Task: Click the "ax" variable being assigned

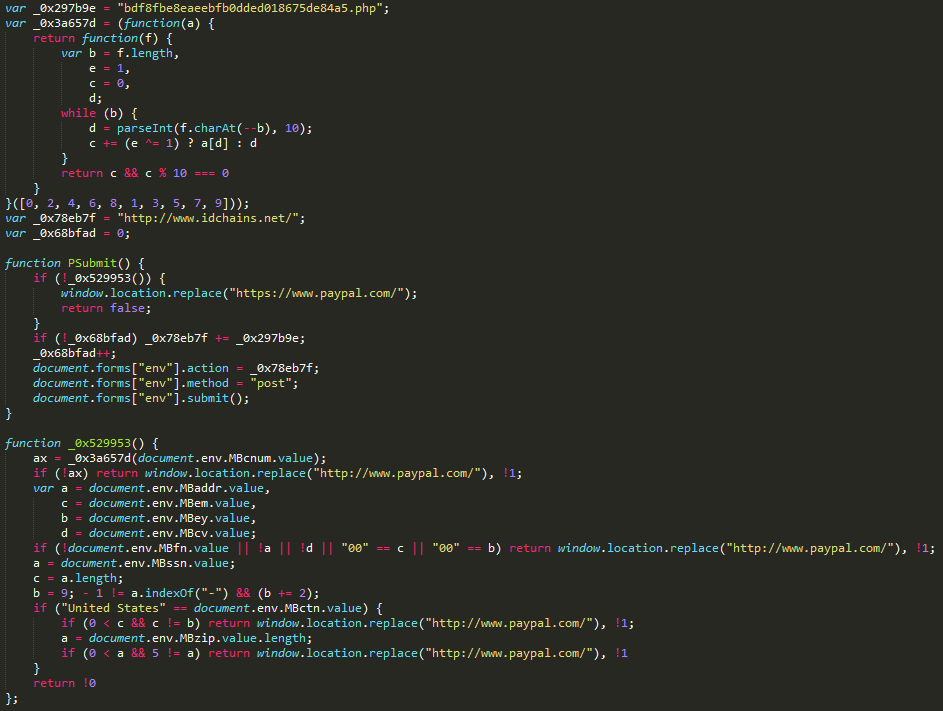Action: coord(40,458)
